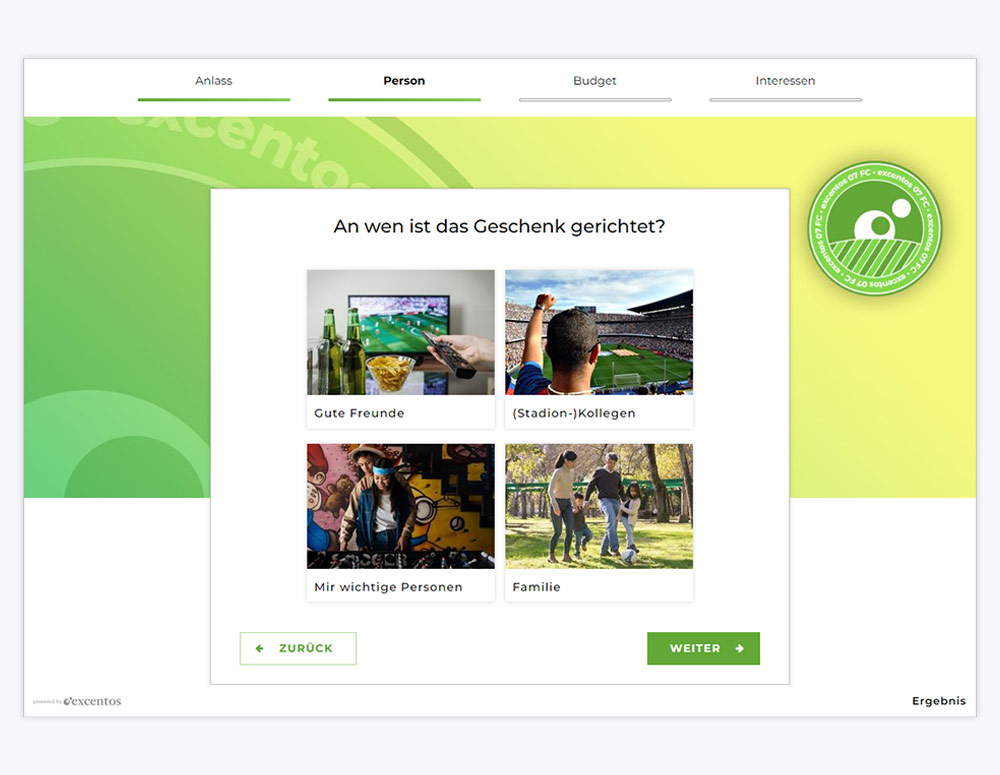The height and width of the screenshot is (775, 1000).
Task: Click the green progress bar under Person
Action: (x=404, y=100)
